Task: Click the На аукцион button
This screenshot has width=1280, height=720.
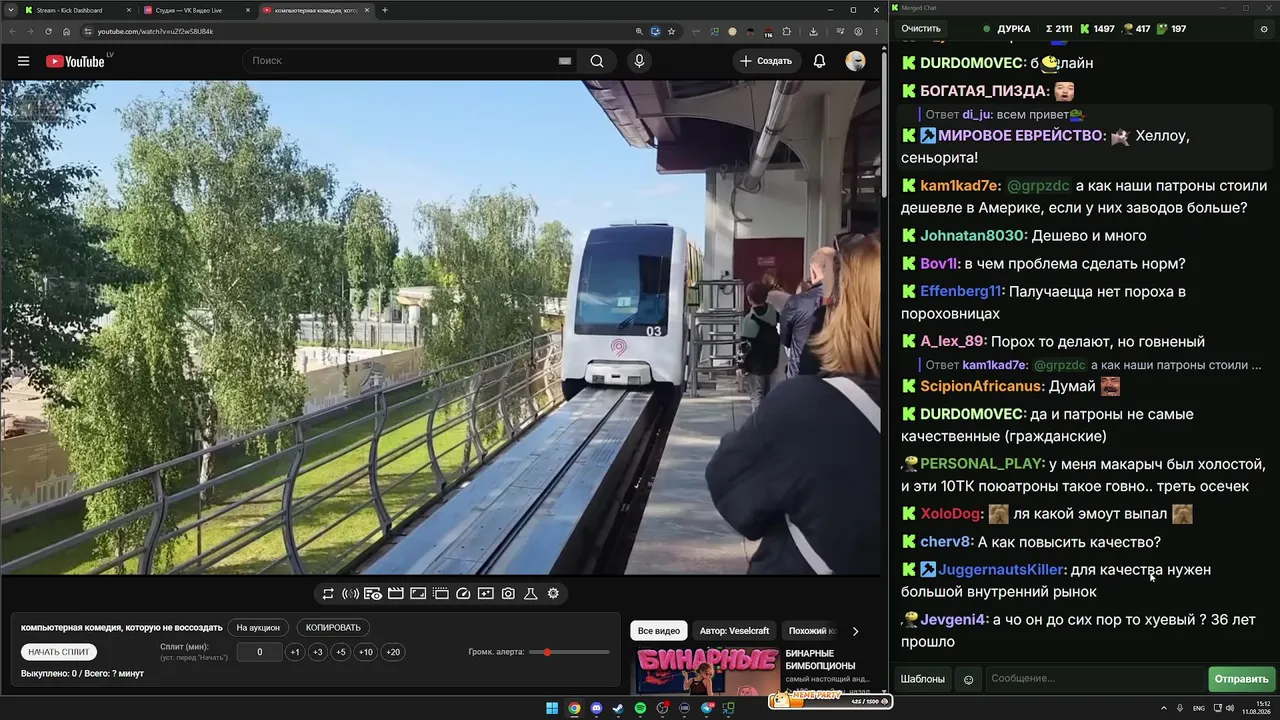Action: 258,628
